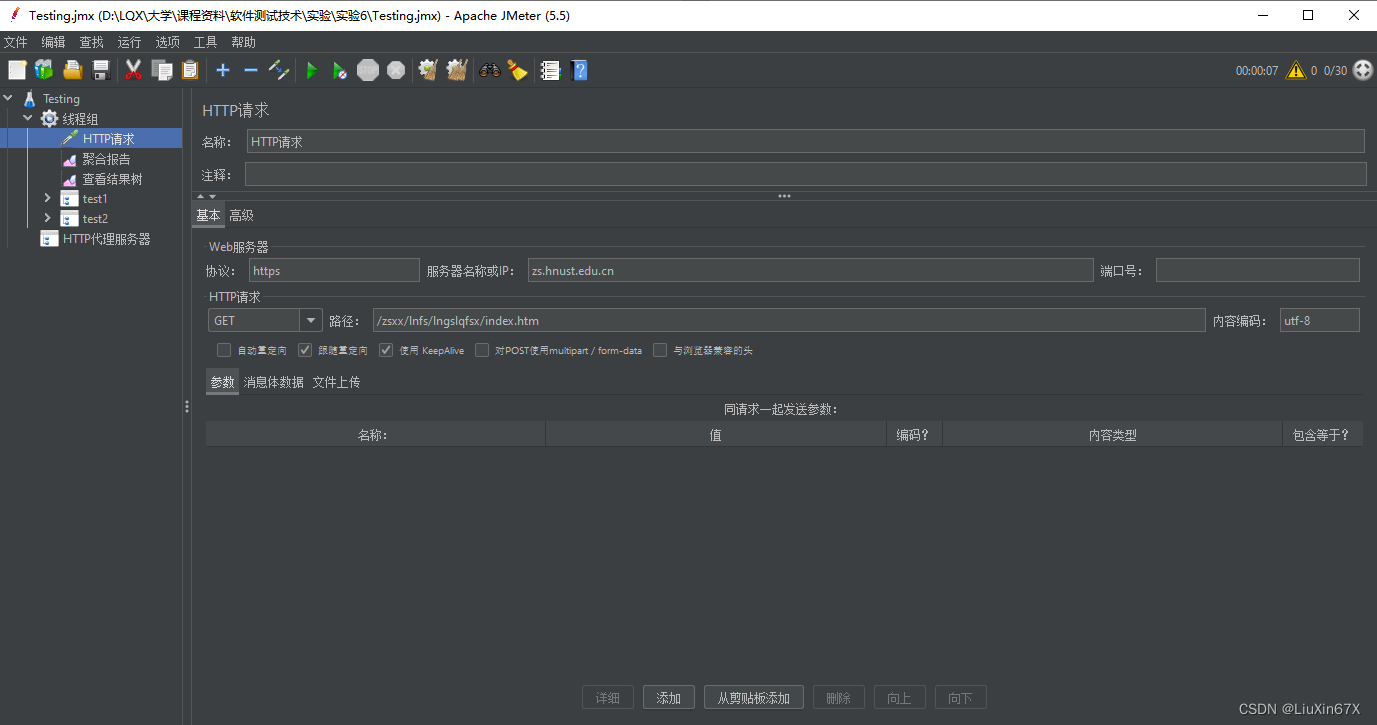Viewport: 1377px width, 725px height.
Task: Clear results with single broom-gear icon
Action: pos(428,70)
